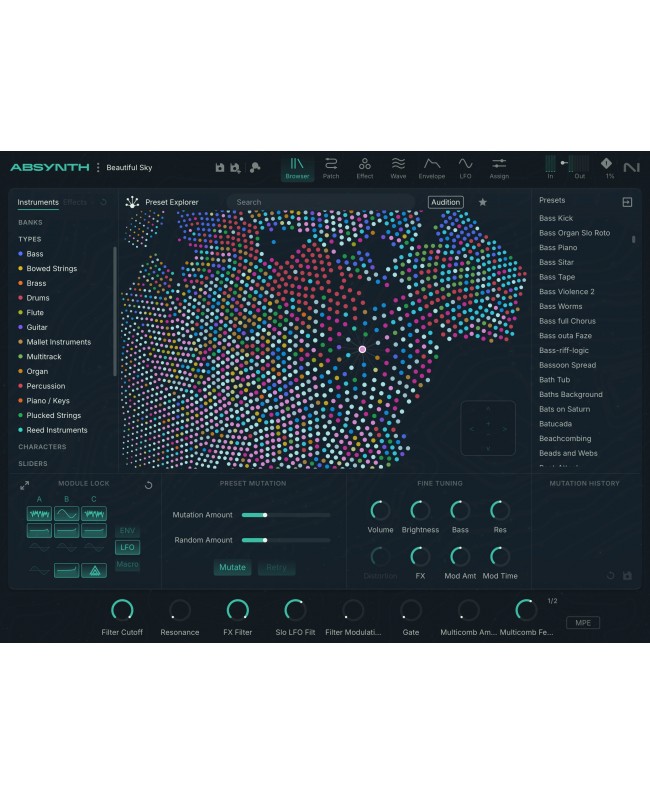Filter by Bowed Strings type

pos(48,268)
